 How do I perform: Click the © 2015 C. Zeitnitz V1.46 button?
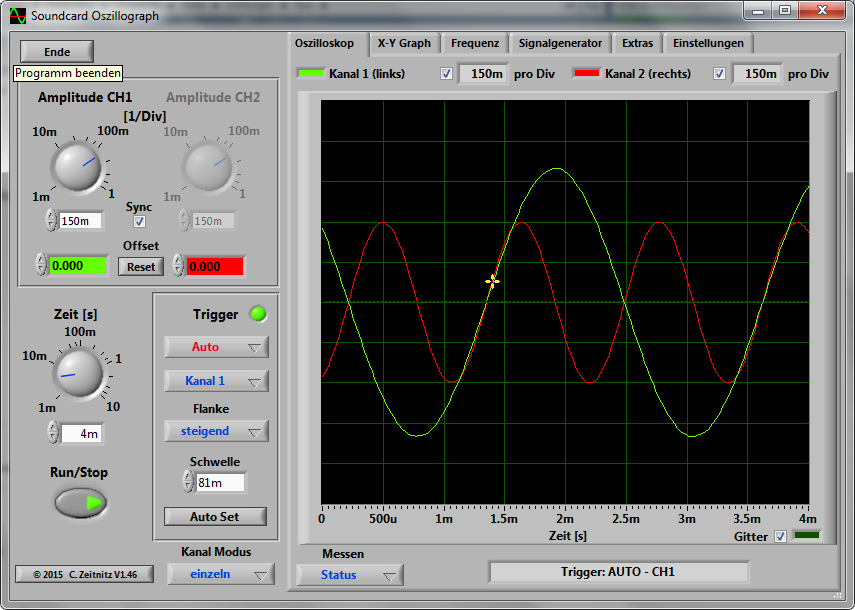(x=85, y=574)
